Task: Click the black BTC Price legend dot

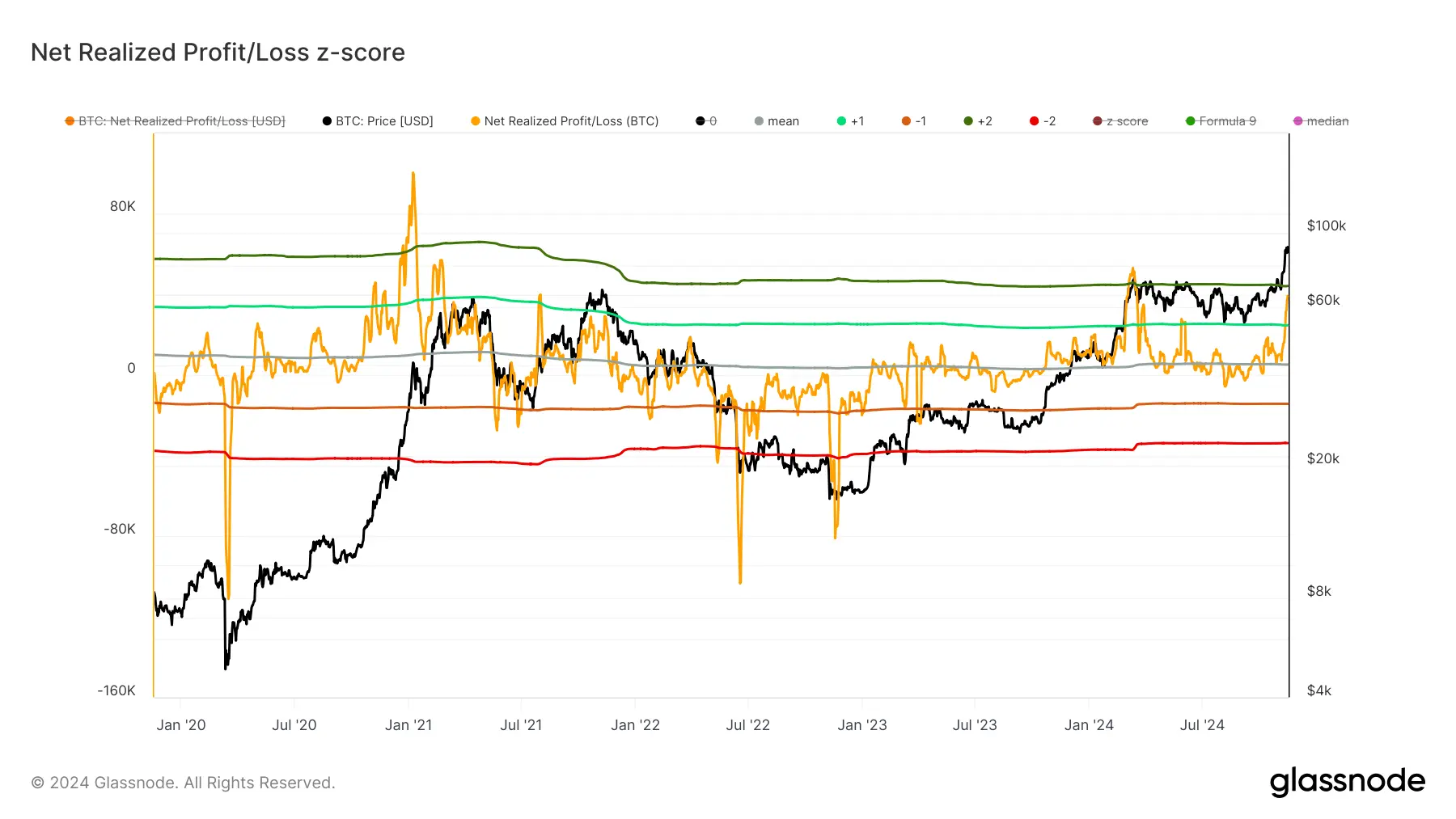Action: [327, 121]
